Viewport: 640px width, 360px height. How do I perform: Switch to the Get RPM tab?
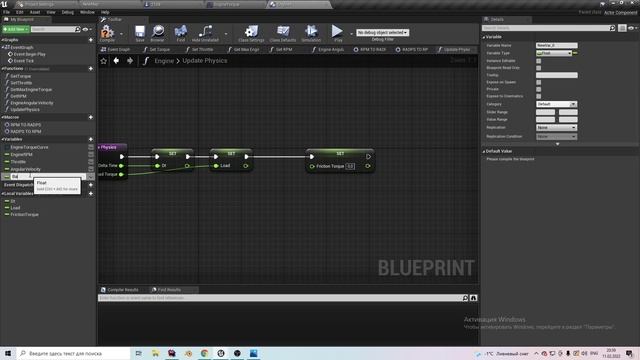[x=281, y=49]
